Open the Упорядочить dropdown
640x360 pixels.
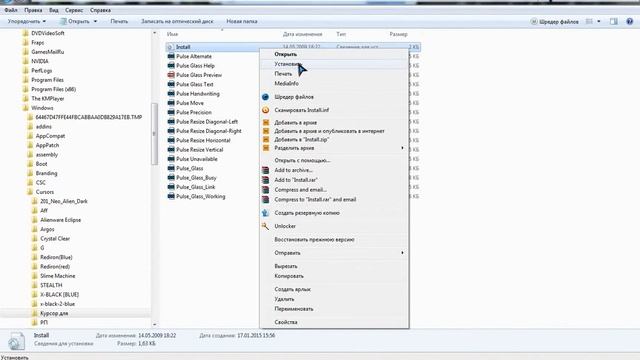(27, 21)
